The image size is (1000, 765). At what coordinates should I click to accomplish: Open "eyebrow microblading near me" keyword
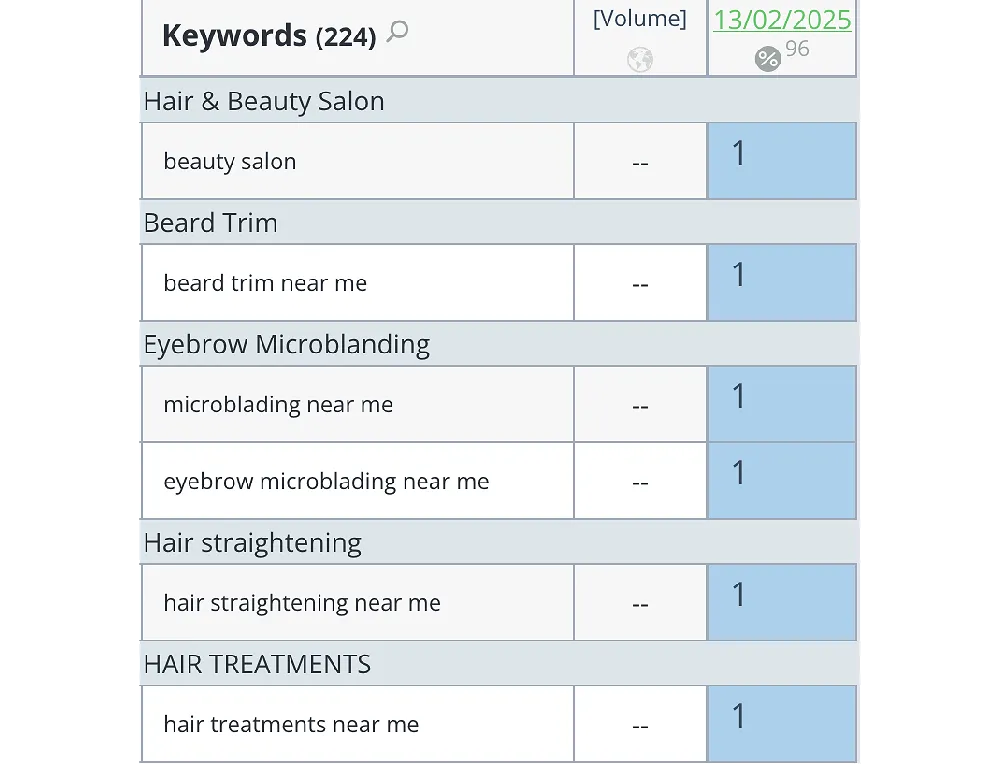click(326, 481)
